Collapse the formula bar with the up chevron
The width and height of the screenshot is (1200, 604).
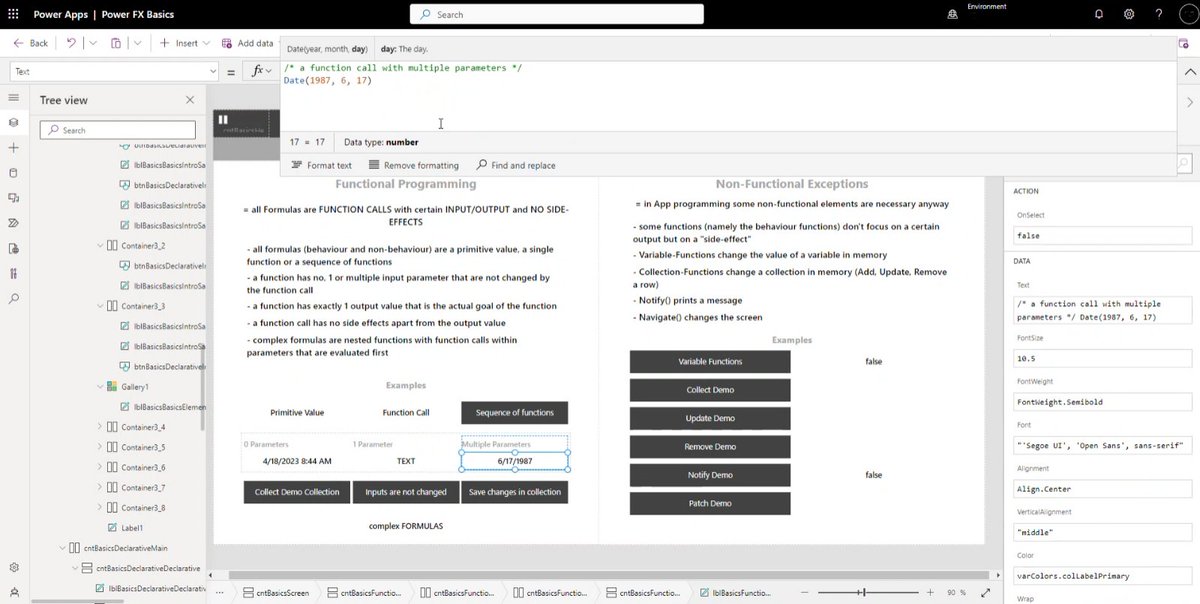click(x=1189, y=72)
